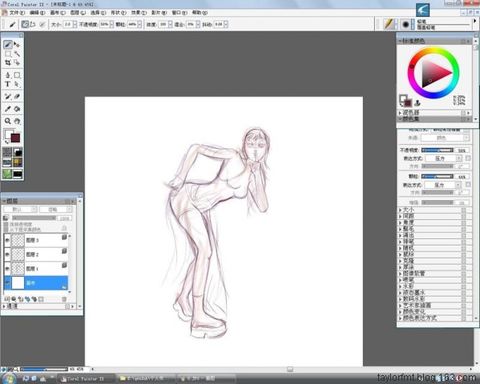The width and height of the screenshot is (480, 384).
Task: Open layer composite depth dropdown 忽略
Action: (56, 209)
